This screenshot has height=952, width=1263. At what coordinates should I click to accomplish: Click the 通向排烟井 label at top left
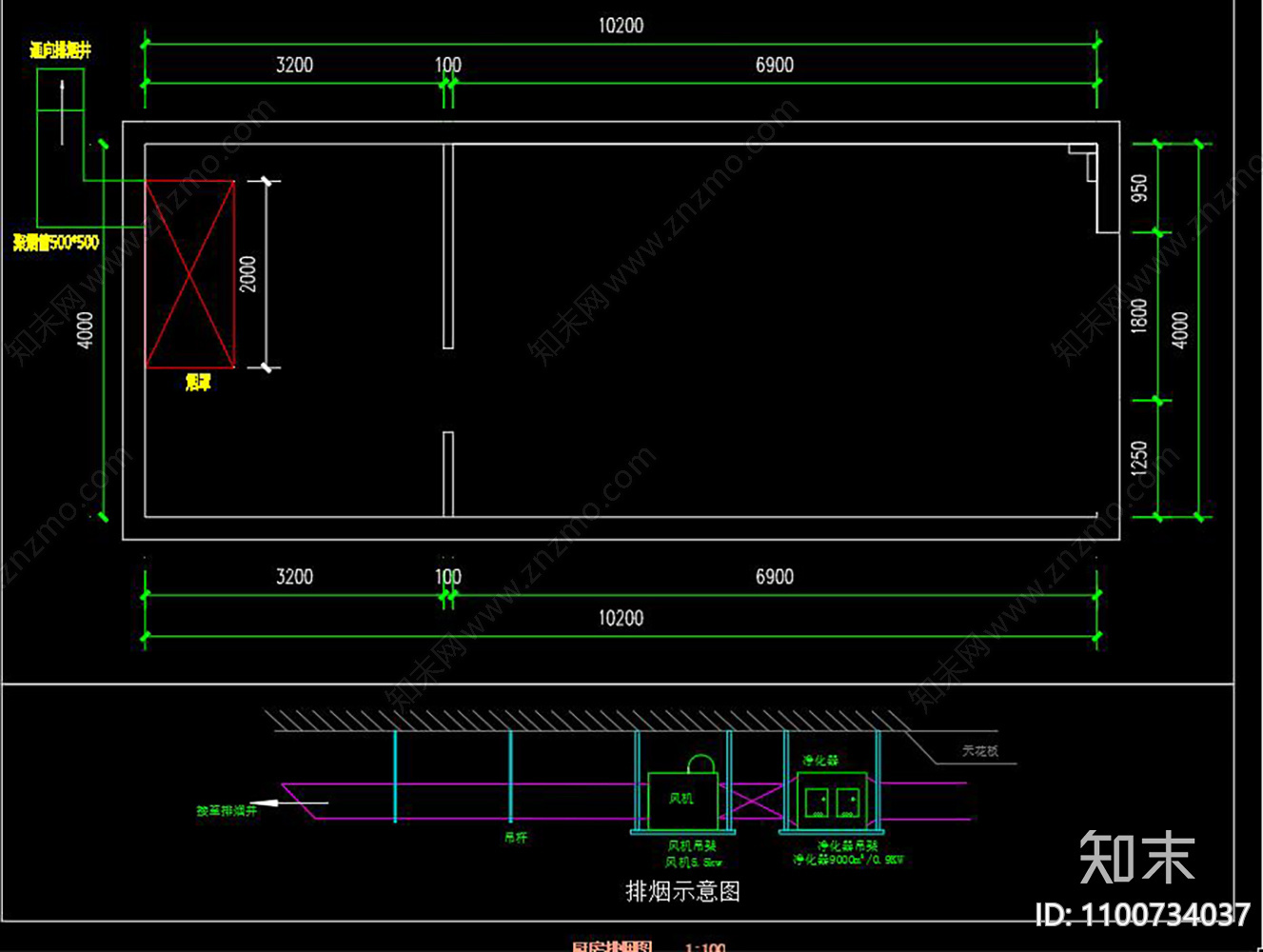click(60, 50)
